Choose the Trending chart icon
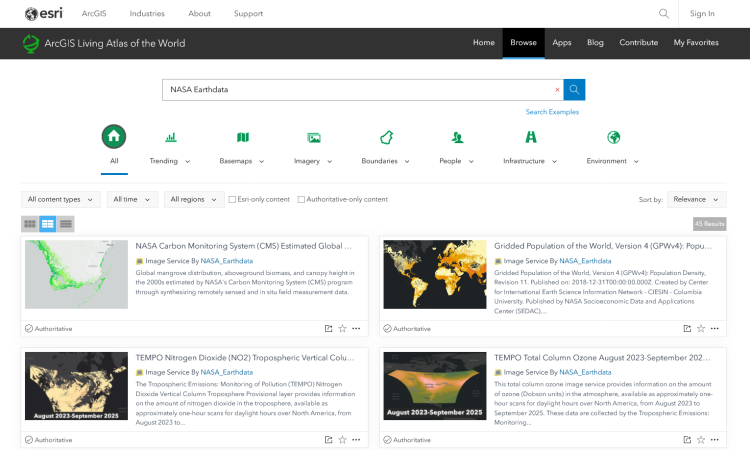This screenshot has height=450, width=750. (171, 138)
